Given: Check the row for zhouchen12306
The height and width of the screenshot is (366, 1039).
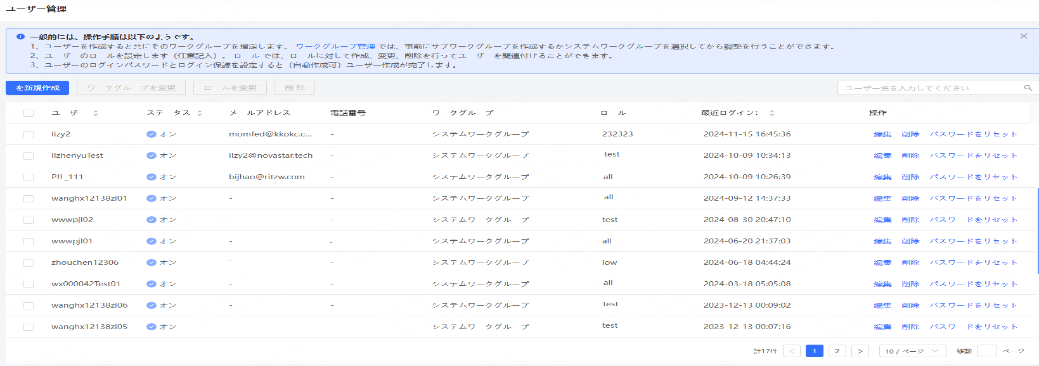Looking at the screenshot, I should 28,263.
